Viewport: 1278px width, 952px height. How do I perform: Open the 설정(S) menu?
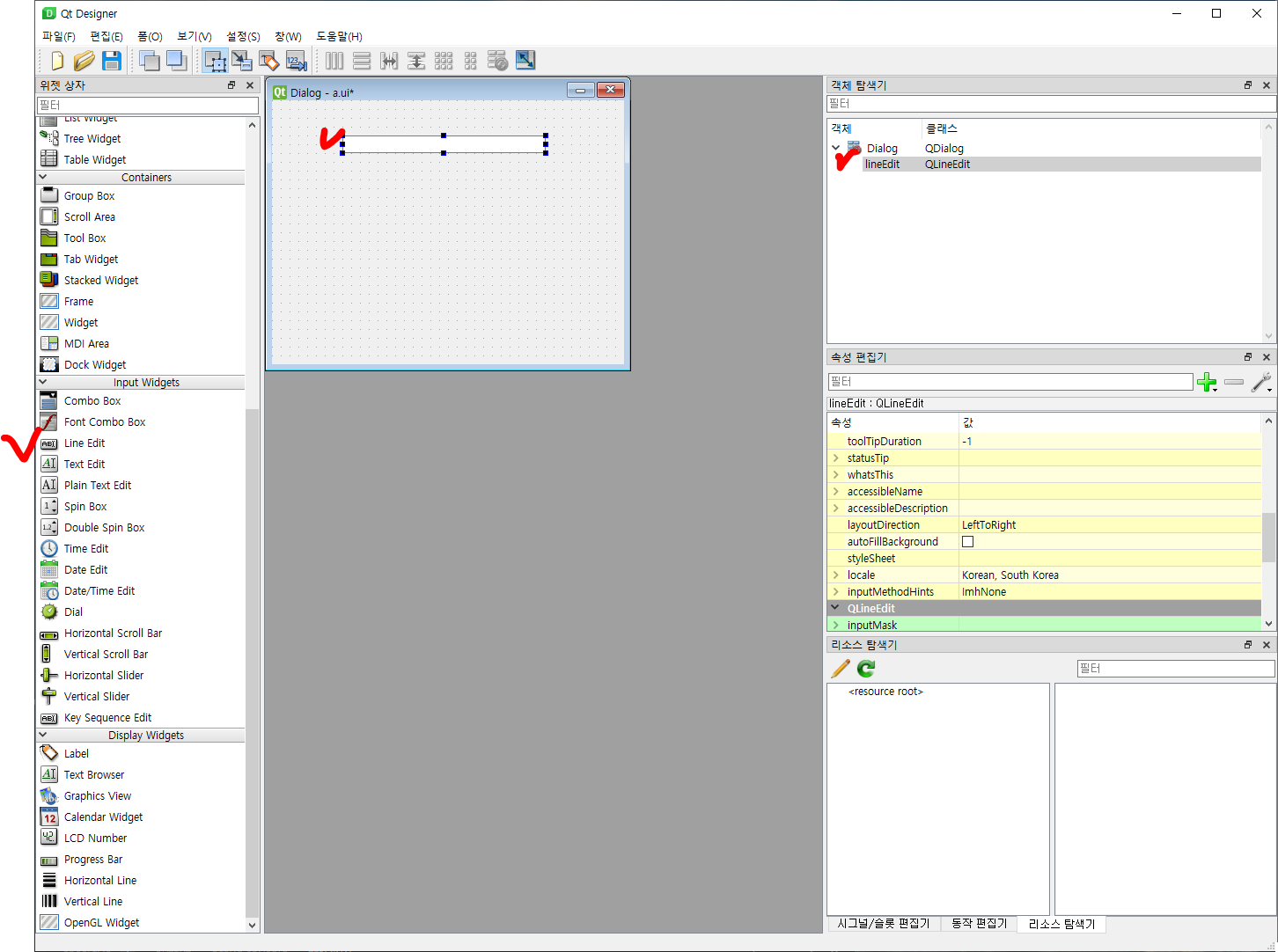point(243,36)
